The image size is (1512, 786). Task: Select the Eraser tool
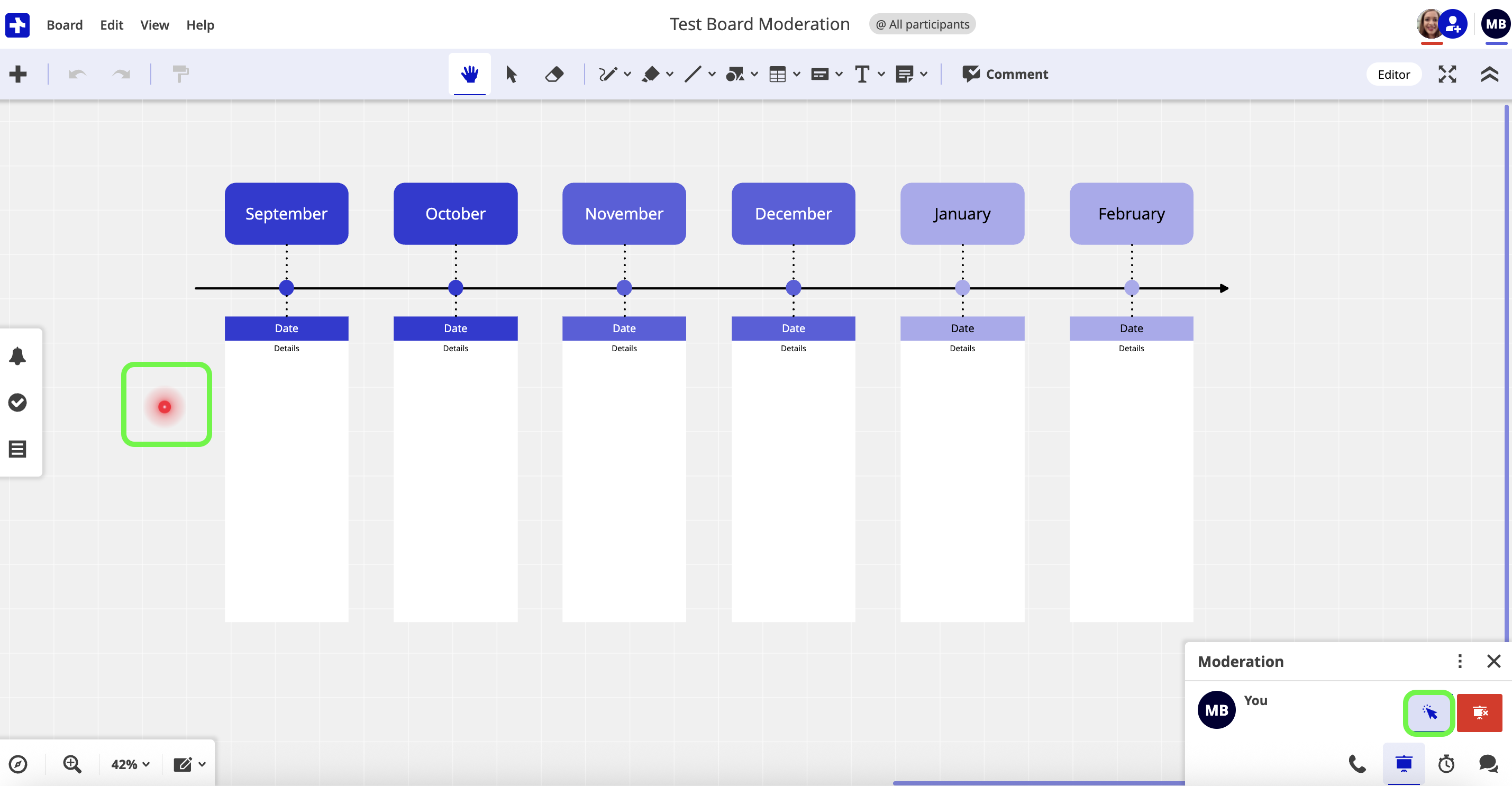pos(554,74)
